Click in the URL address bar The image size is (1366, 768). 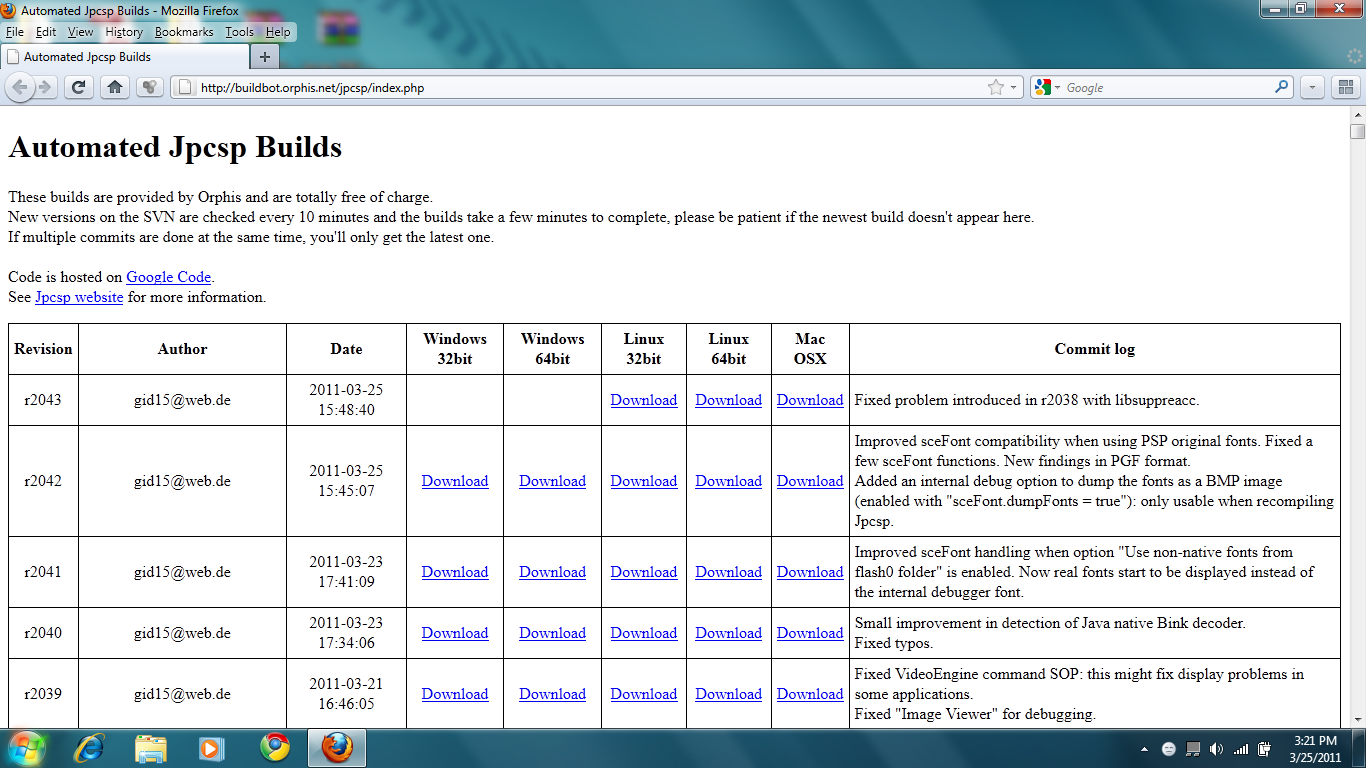coord(580,88)
